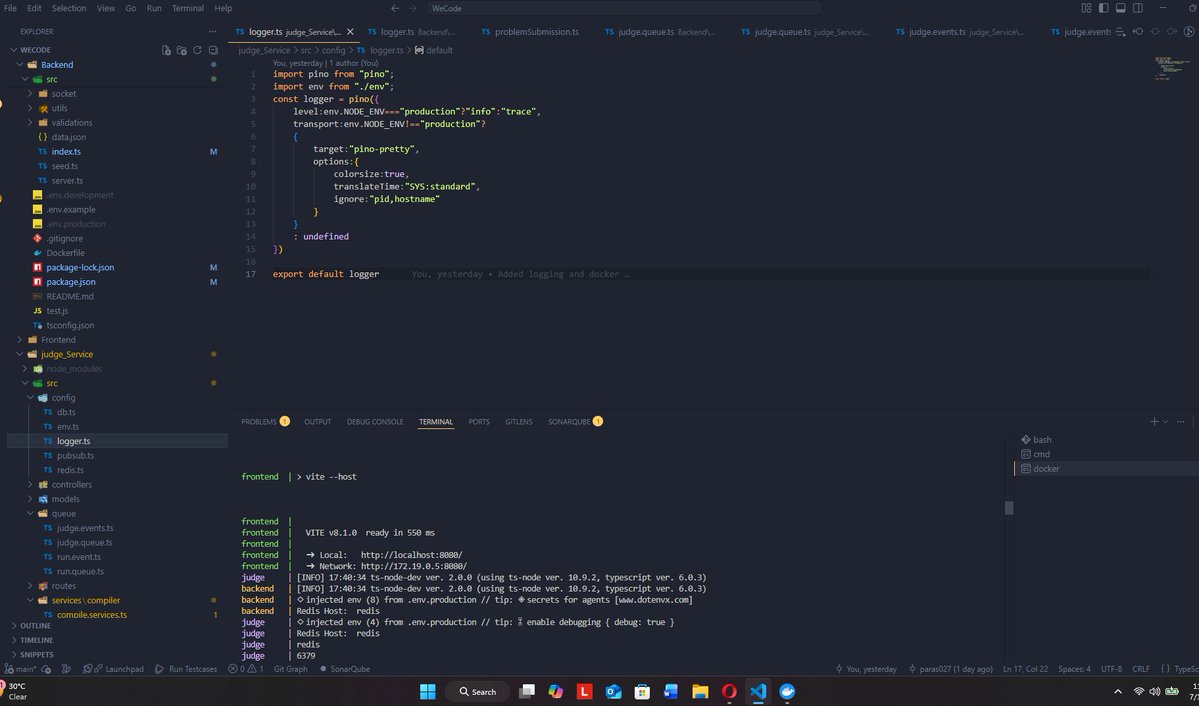Viewport: 1199px width, 706px height.
Task: Click the cloud publish icon beside main branch
Action: [47, 669]
